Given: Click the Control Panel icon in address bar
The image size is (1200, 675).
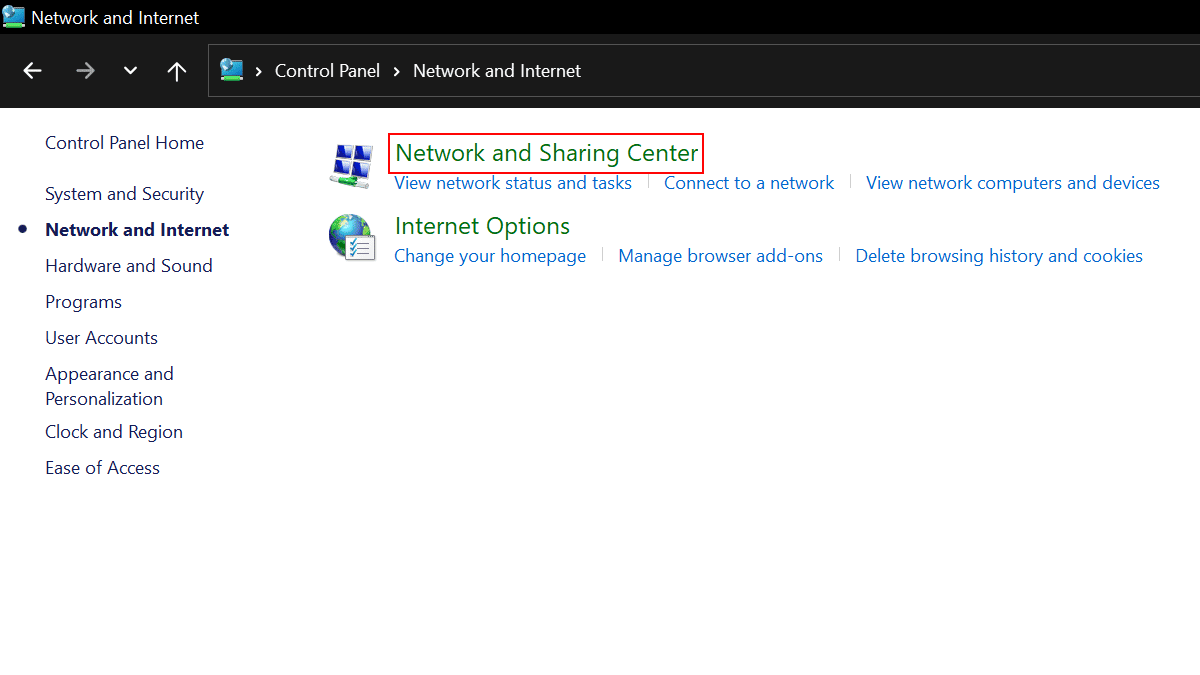Looking at the screenshot, I should (232, 70).
